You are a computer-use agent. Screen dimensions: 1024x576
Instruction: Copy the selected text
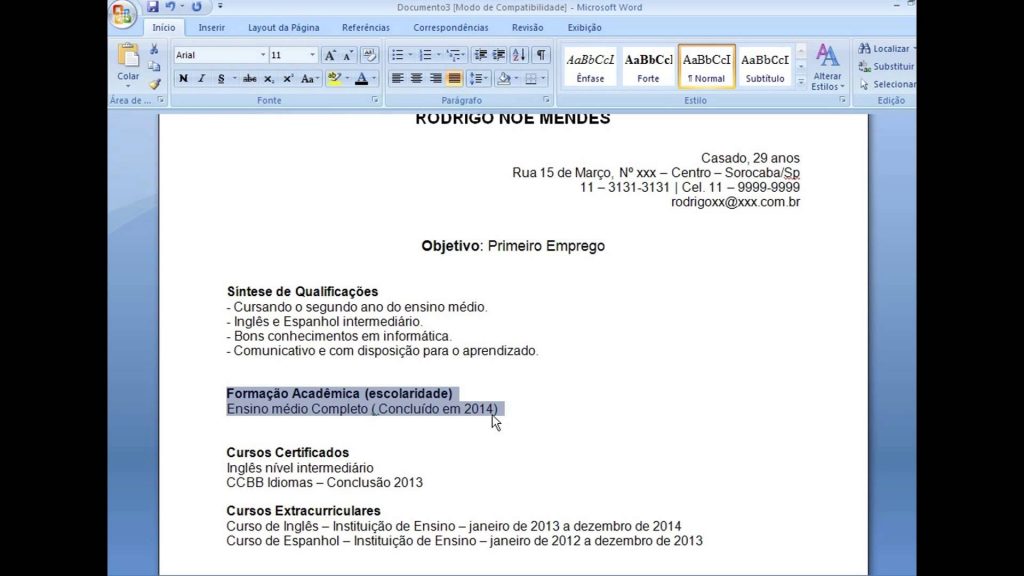click(x=154, y=66)
